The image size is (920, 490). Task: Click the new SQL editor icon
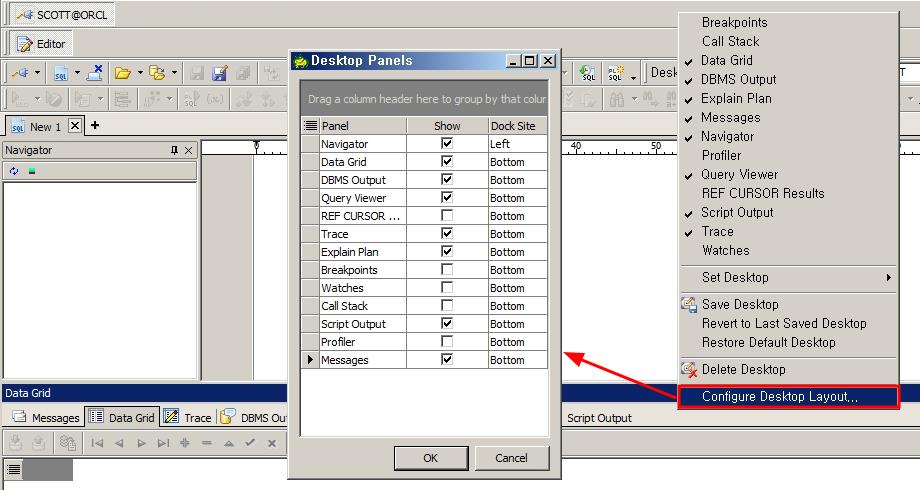click(61, 73)
